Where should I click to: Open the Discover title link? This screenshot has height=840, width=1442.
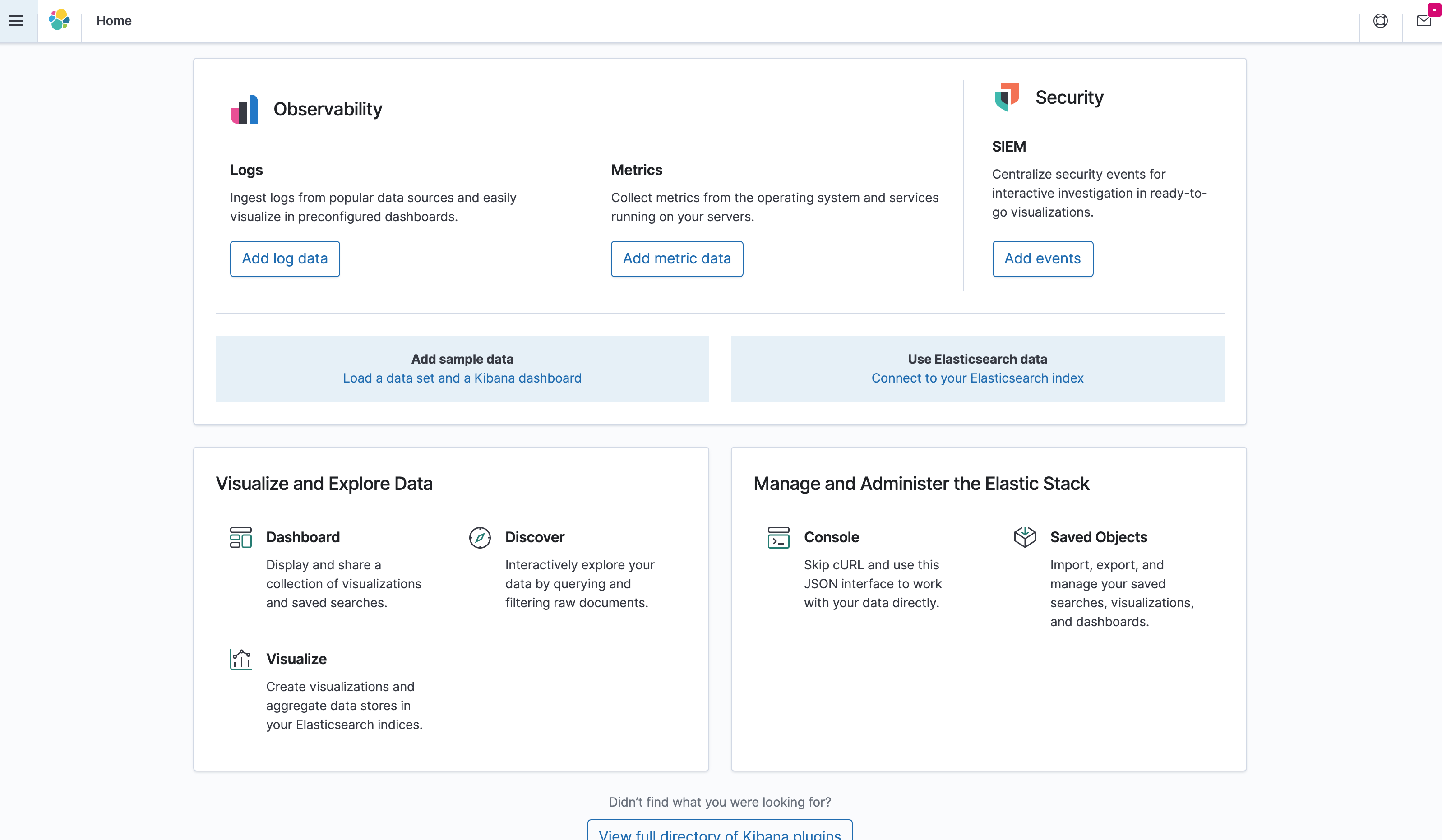click(535, 537)
